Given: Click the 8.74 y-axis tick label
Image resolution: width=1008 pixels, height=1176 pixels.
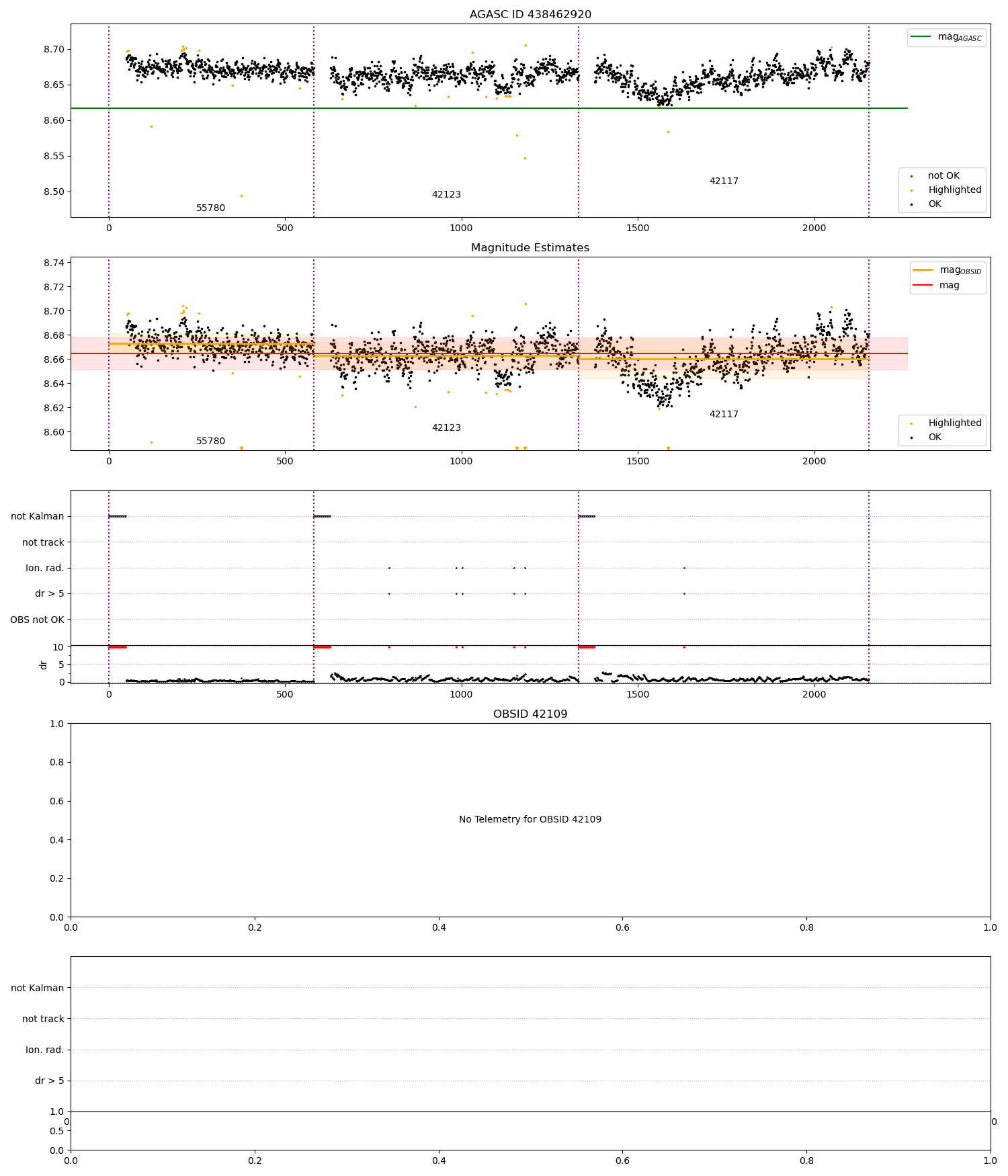Looking at the screenshot, I should (x=54, y=263).
